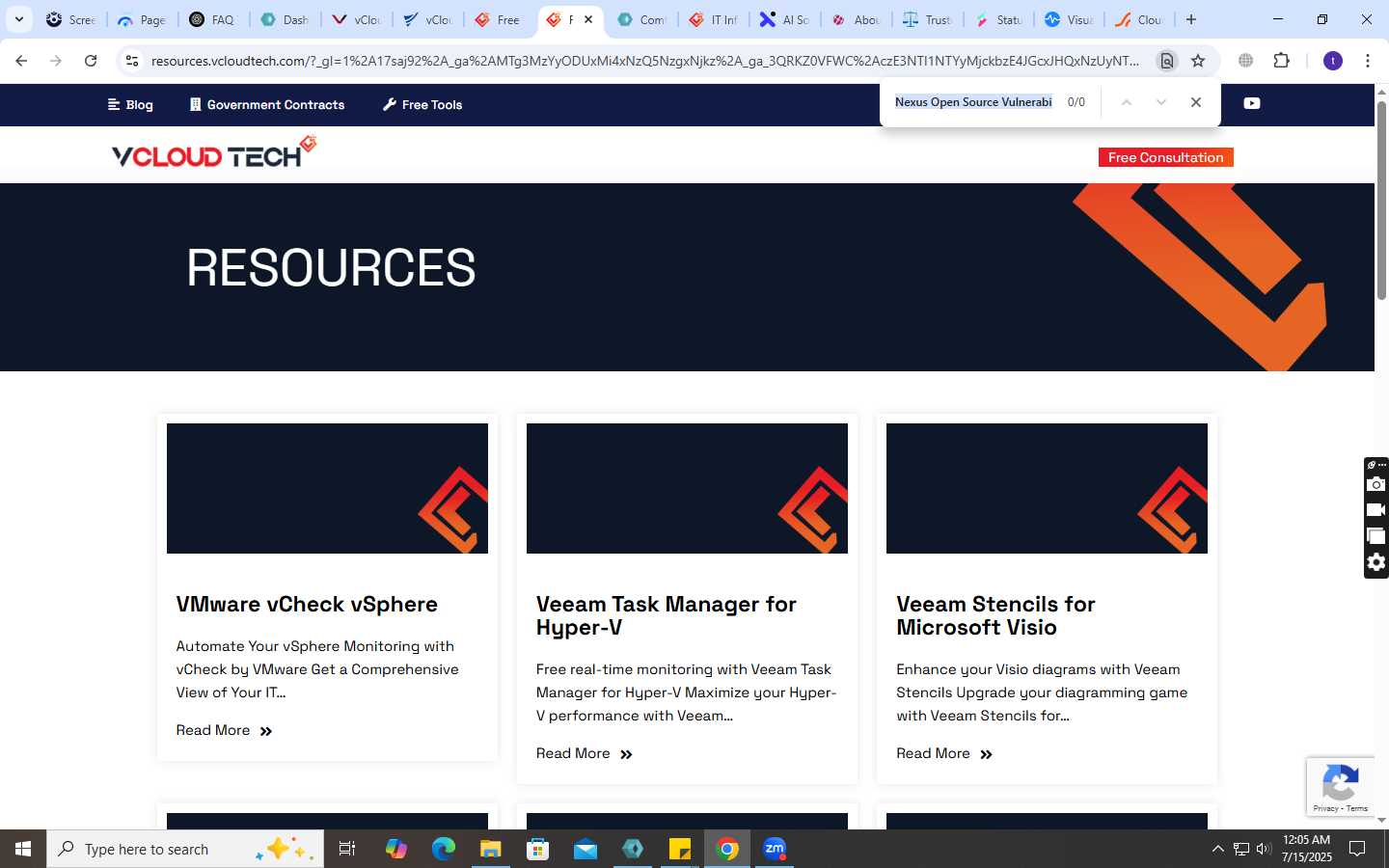Click the YouTube icon in the site header
Image resolution: width=1389 pixels, height=868 pixels.
point(1252,103)
